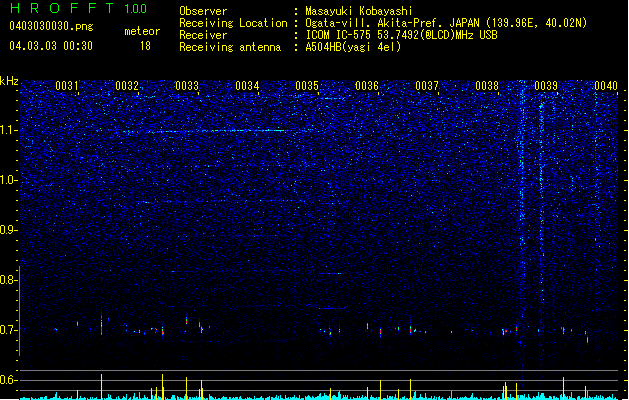
Task: Click the meteor count 18
Action: [x=145, y=46]
